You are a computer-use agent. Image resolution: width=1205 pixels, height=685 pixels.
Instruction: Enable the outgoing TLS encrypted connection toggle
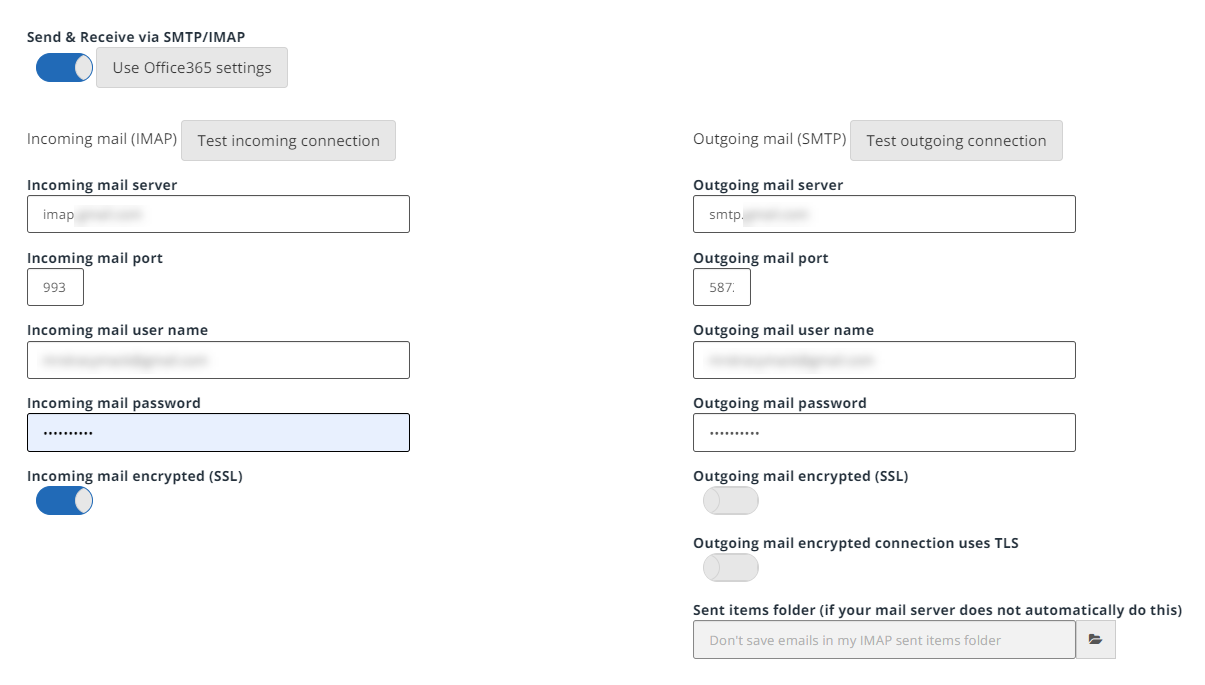(730, 568)
